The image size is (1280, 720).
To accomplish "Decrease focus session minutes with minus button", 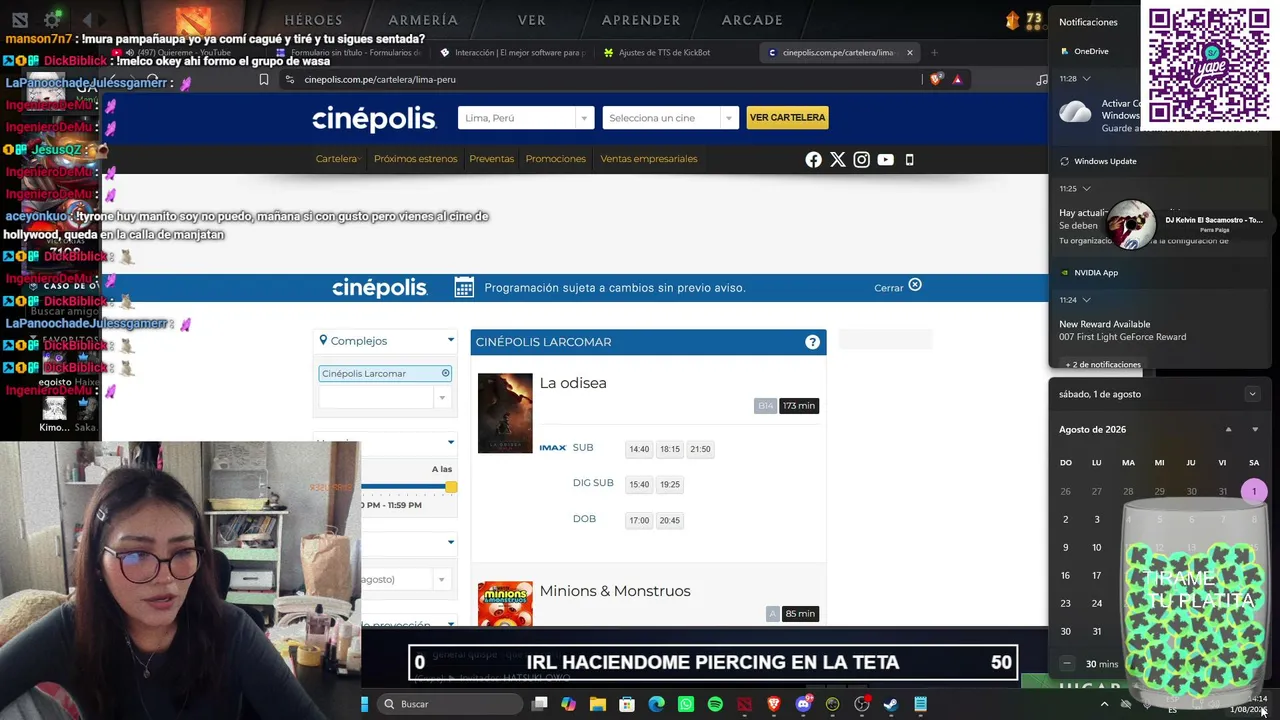I will click(1067, 663).
